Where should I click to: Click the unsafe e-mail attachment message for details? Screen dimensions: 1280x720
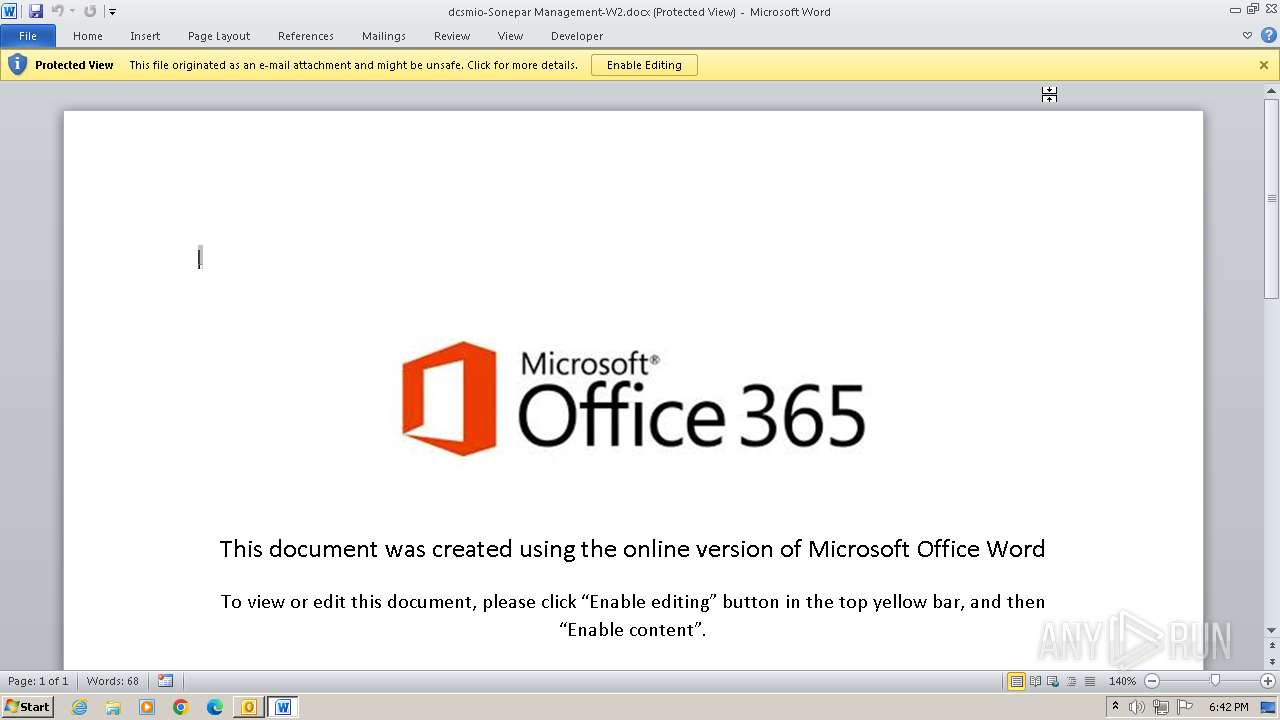pyautogui.click(x=353, y=65)
